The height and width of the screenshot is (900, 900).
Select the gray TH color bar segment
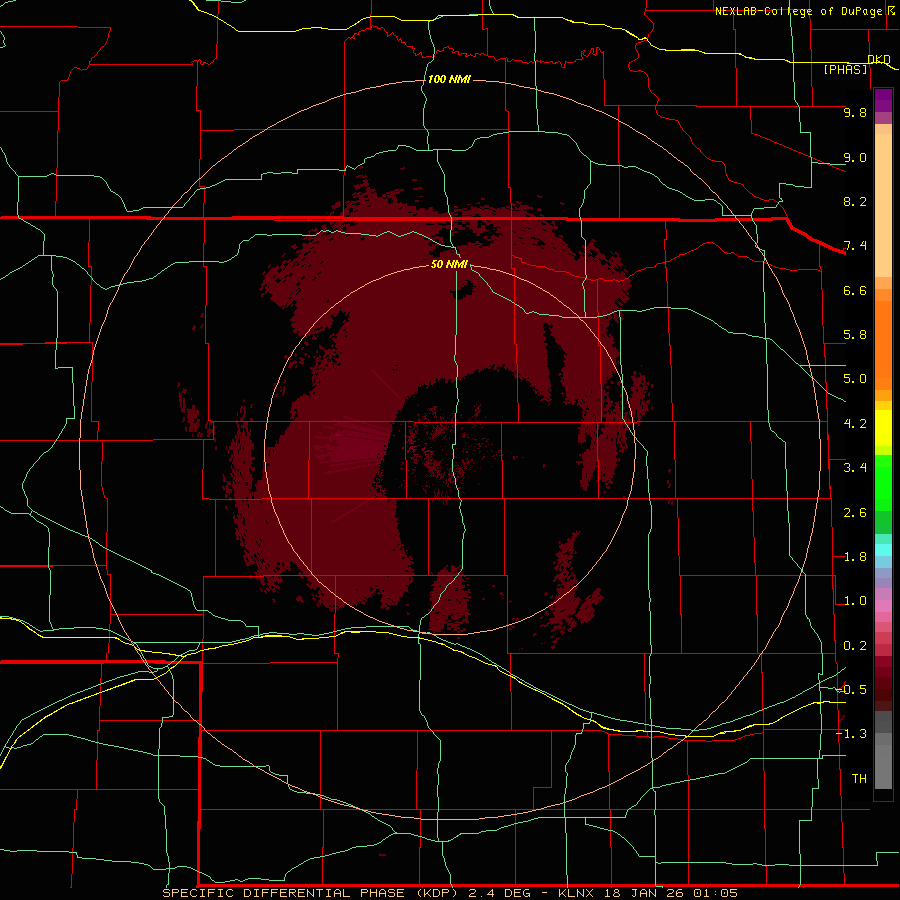(883, 766)
